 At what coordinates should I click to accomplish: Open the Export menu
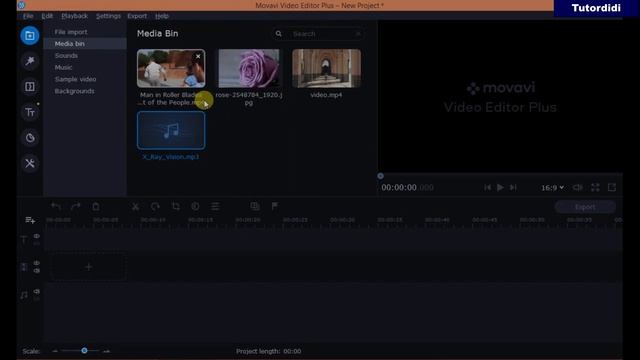click(x=137, y=16)
